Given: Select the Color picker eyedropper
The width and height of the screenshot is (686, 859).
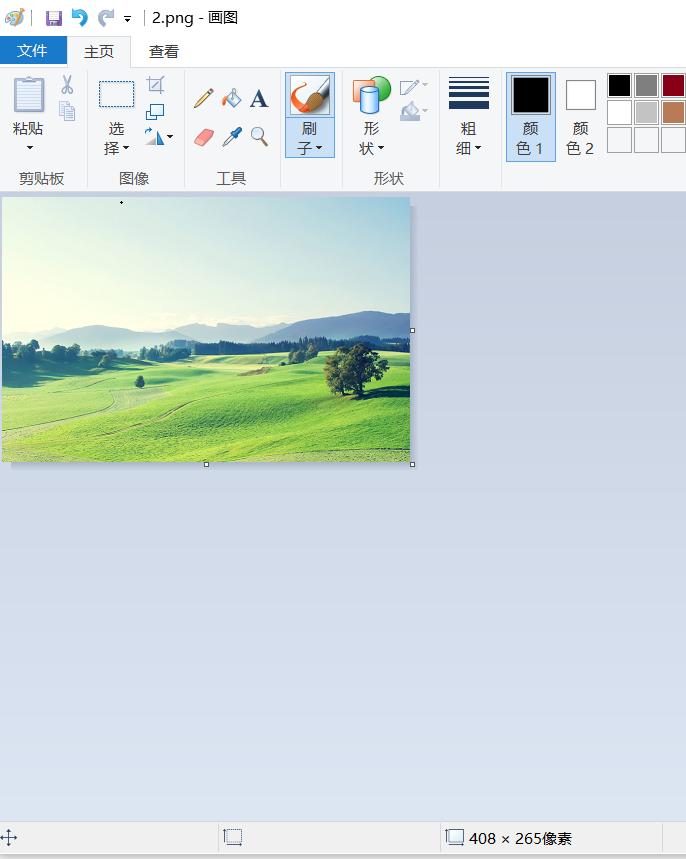Looking at the screenshot, I should pyautogui.click(x=232, y=137).
